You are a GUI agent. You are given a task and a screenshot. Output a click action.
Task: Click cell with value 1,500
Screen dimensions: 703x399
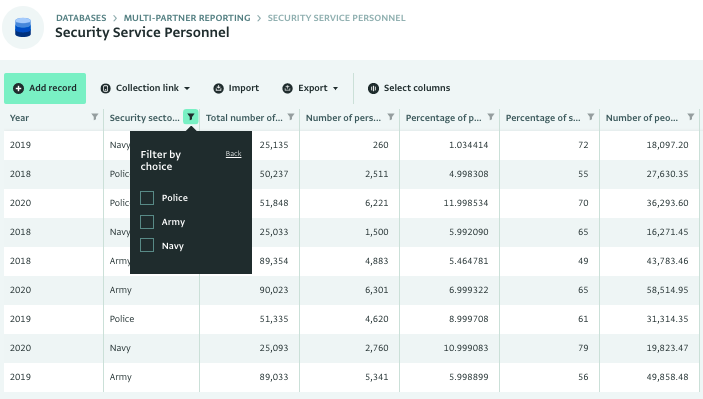377,232
